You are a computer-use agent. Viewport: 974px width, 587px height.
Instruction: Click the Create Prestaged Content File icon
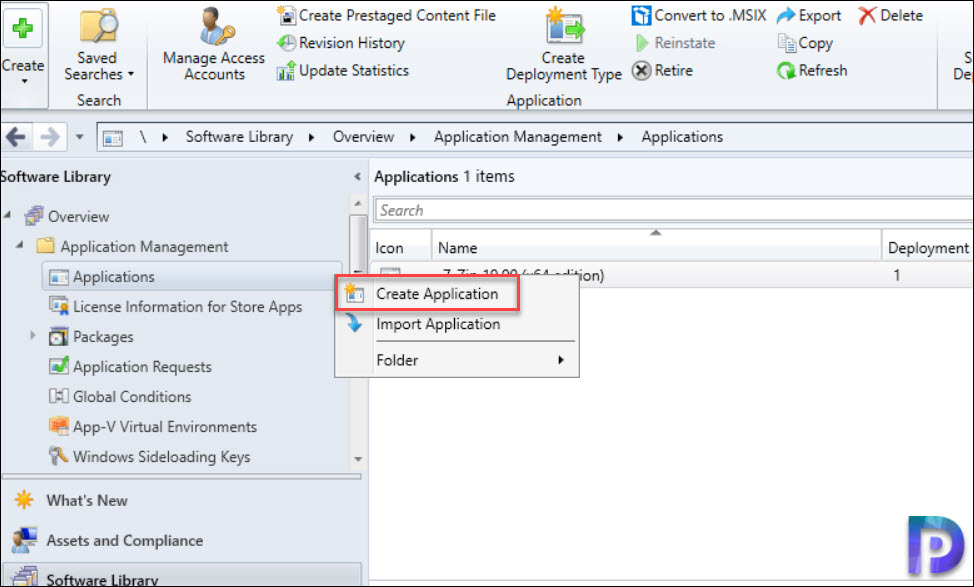[x=286, y=15]
